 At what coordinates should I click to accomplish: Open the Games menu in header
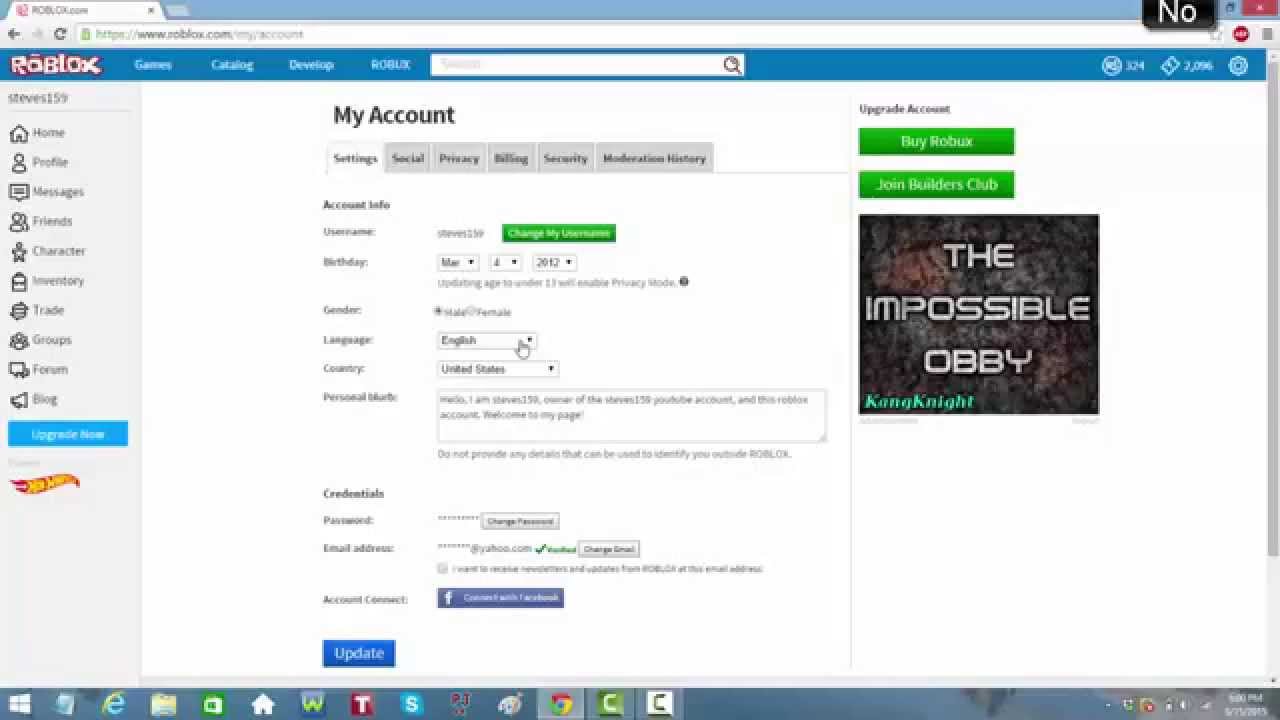(153, 65)
